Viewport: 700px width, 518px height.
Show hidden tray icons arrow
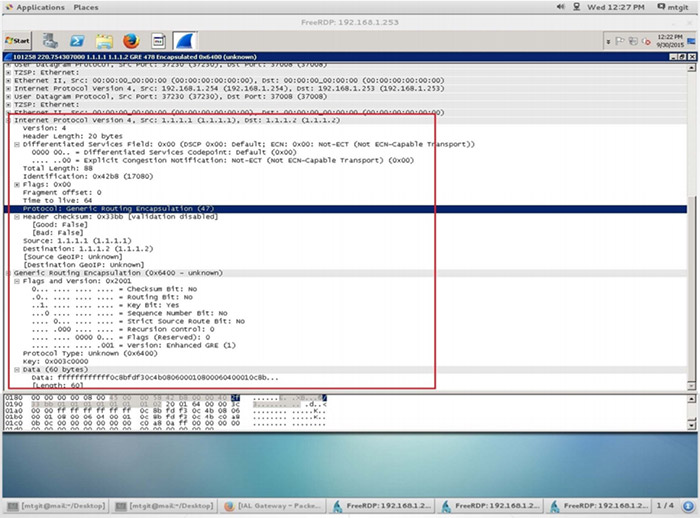[608, 42]
